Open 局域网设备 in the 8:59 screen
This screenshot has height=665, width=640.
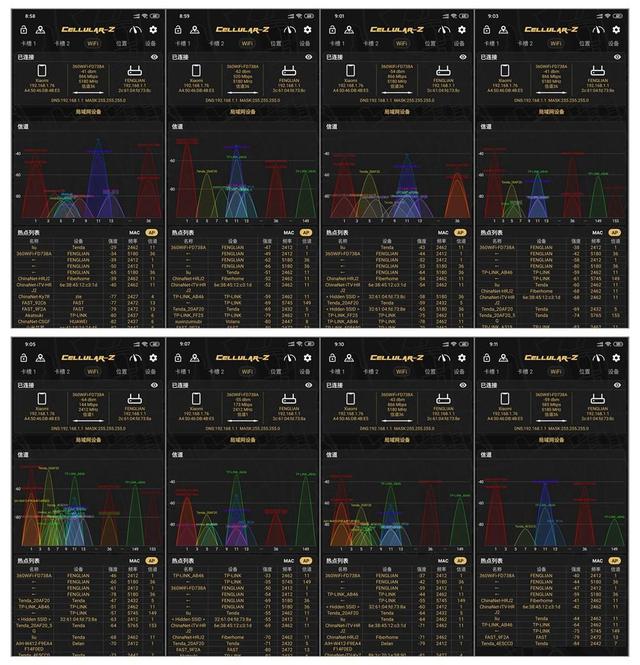pyautogui.click(x=243, y=112)
